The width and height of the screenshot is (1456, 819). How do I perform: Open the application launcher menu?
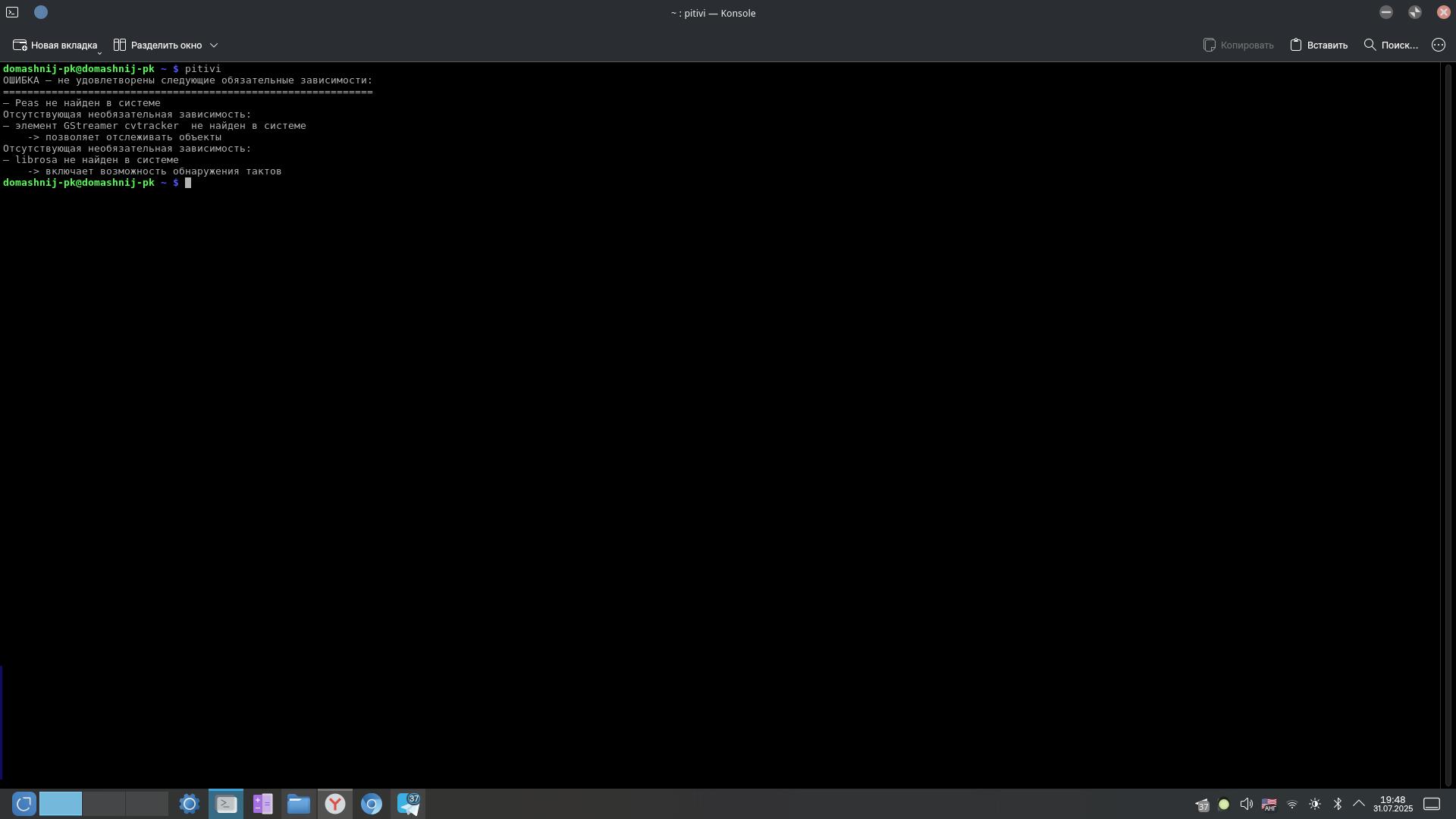(24, 804)
